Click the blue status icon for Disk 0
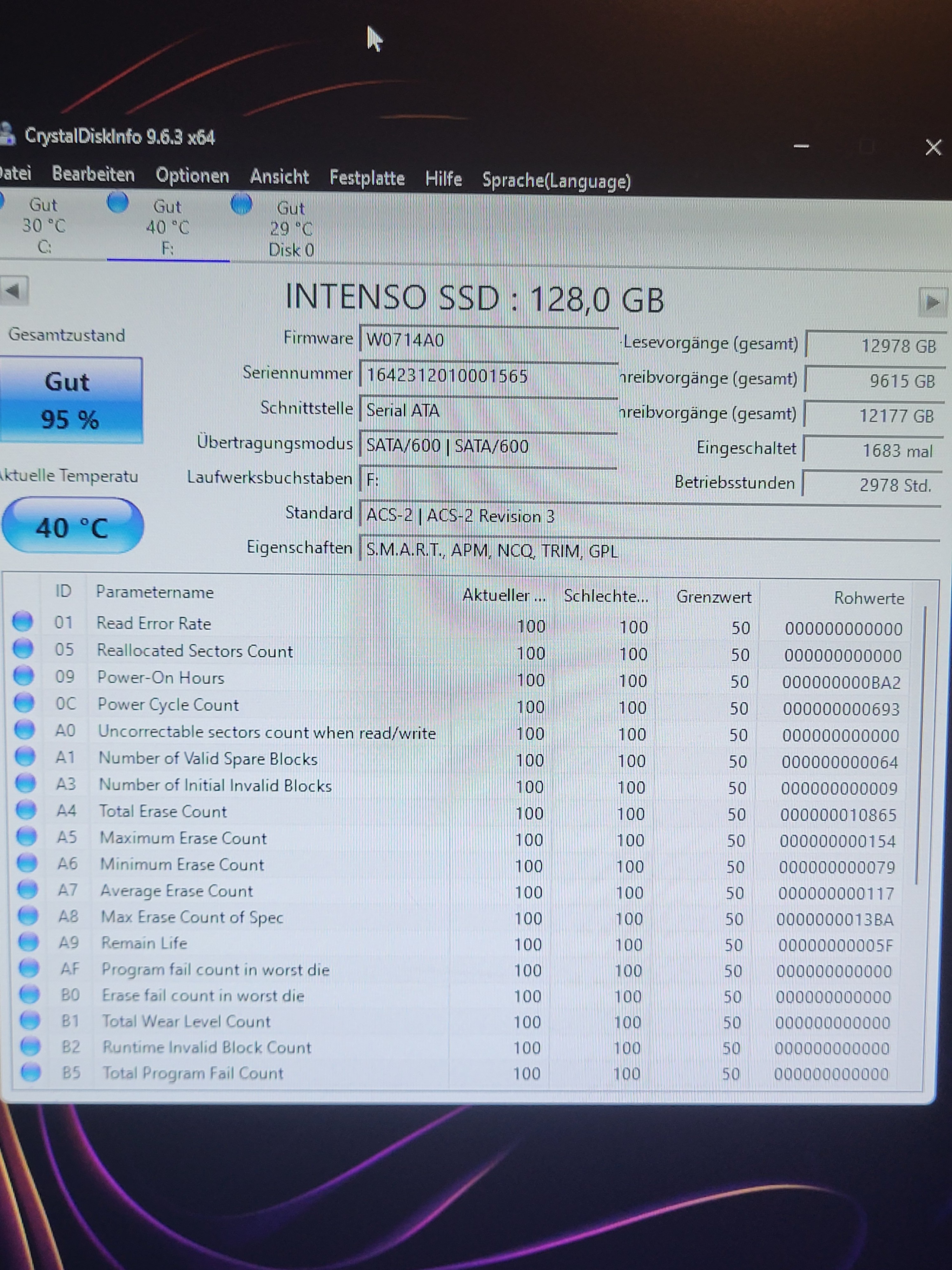This screenshot has width=952, height=1270. click(241, 204)
